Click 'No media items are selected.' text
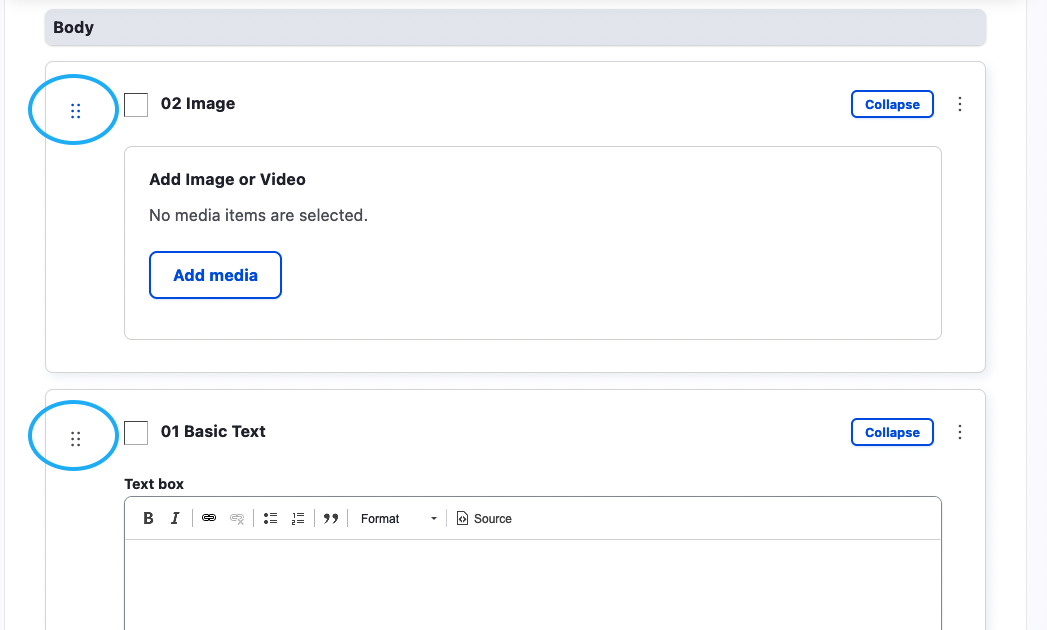This screenshot has width=1047, height=630. [258, 215]
